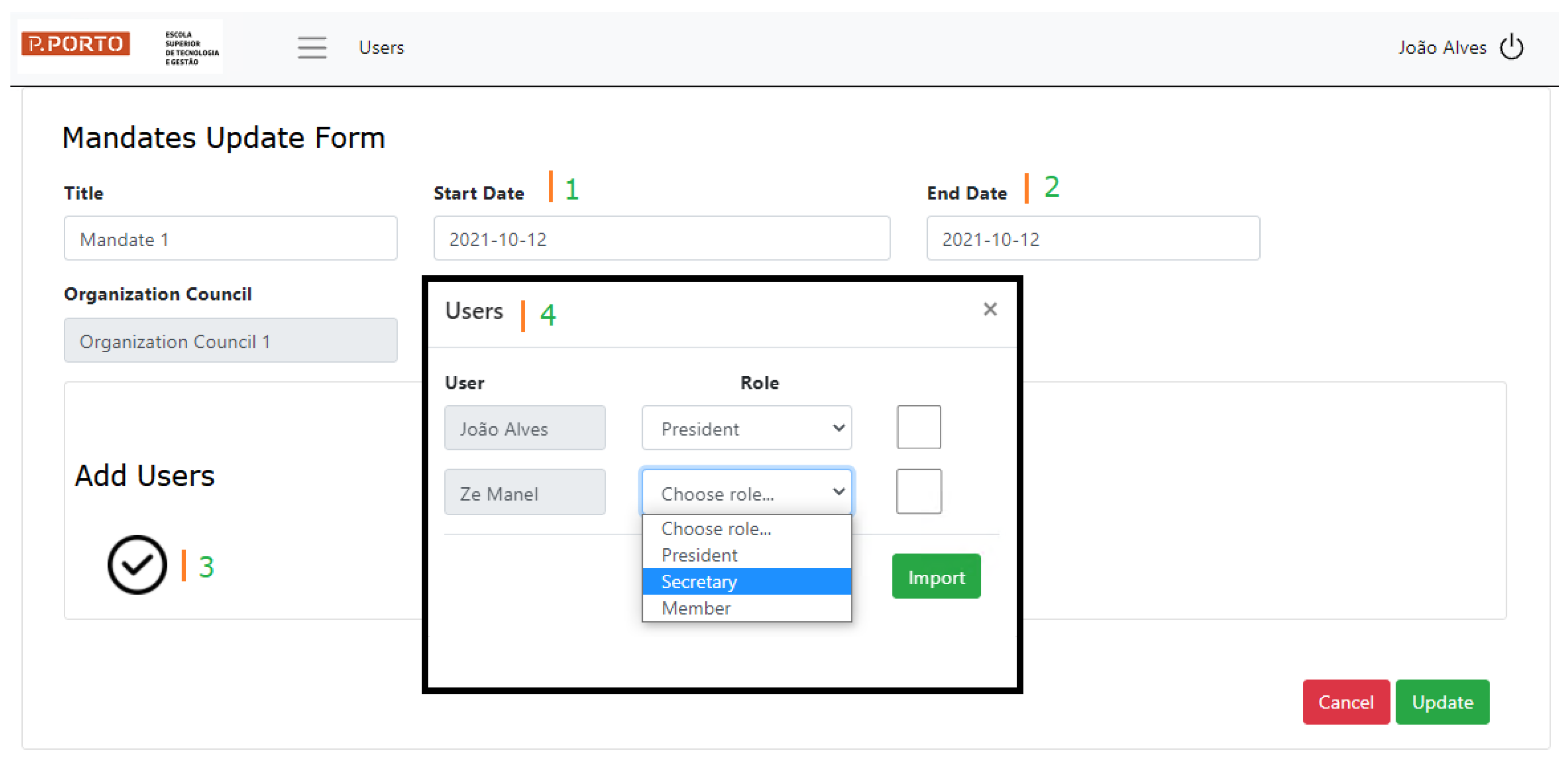Close the Users dialog with X

click(x=990, y=309)
